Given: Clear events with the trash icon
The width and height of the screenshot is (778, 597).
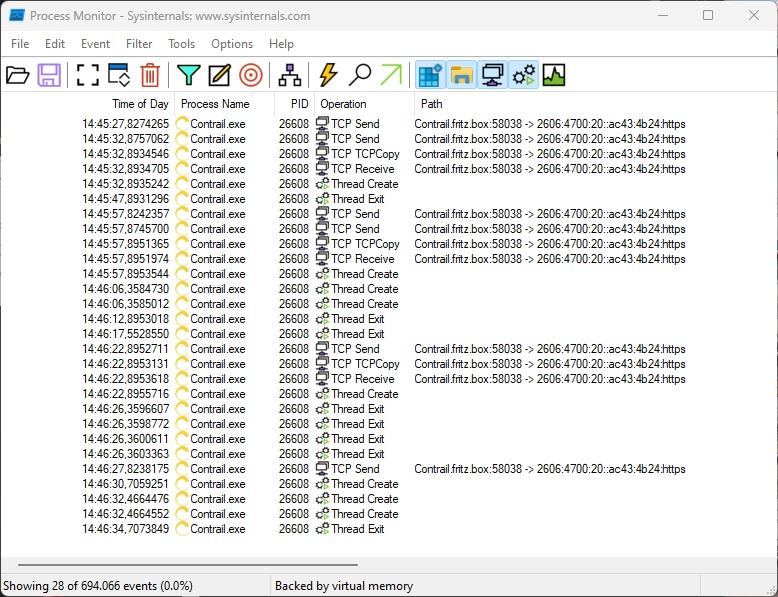Looking at the screenshot, I should [x=150, y=75].
